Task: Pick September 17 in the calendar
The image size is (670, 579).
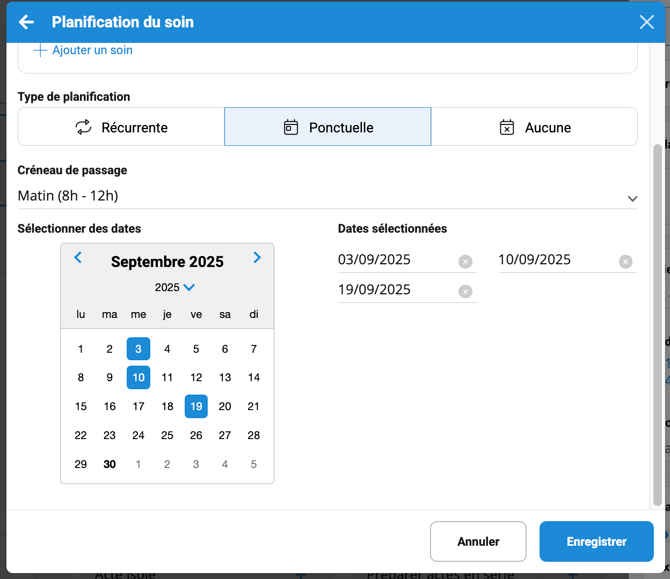Action: (138, 406)
